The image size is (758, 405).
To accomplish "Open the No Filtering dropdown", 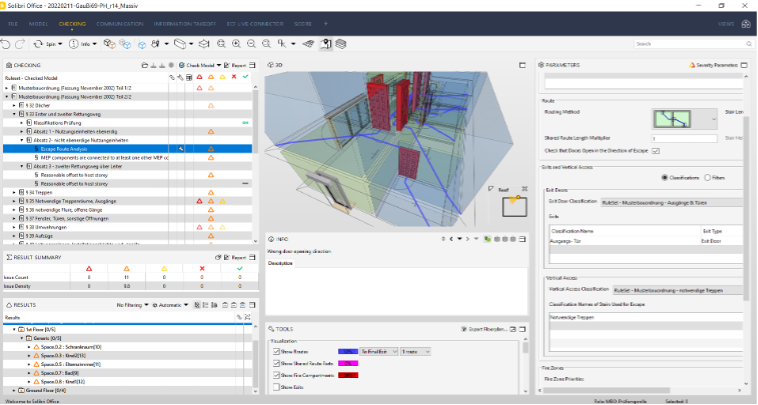I will [136, 304].
